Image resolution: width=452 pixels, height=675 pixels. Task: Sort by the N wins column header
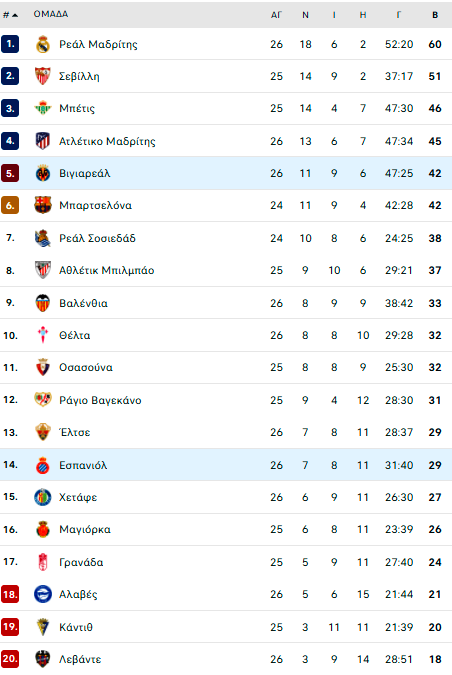[305, 15]
